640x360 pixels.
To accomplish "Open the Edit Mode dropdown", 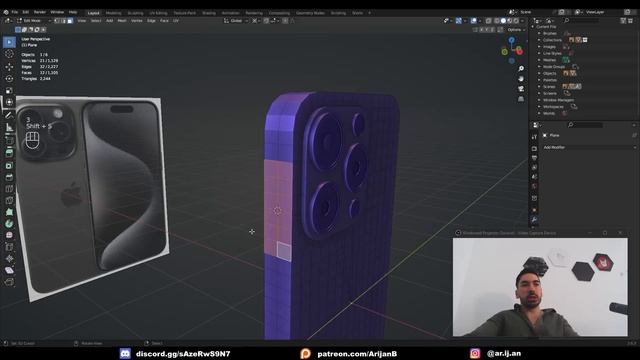I will coord(34,20).
